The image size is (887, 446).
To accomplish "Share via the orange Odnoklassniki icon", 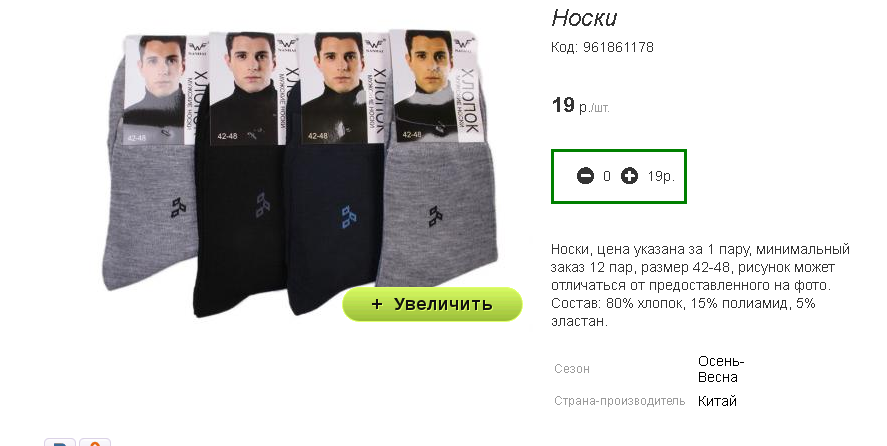I will pyautogui.click(x=95, y=442).
